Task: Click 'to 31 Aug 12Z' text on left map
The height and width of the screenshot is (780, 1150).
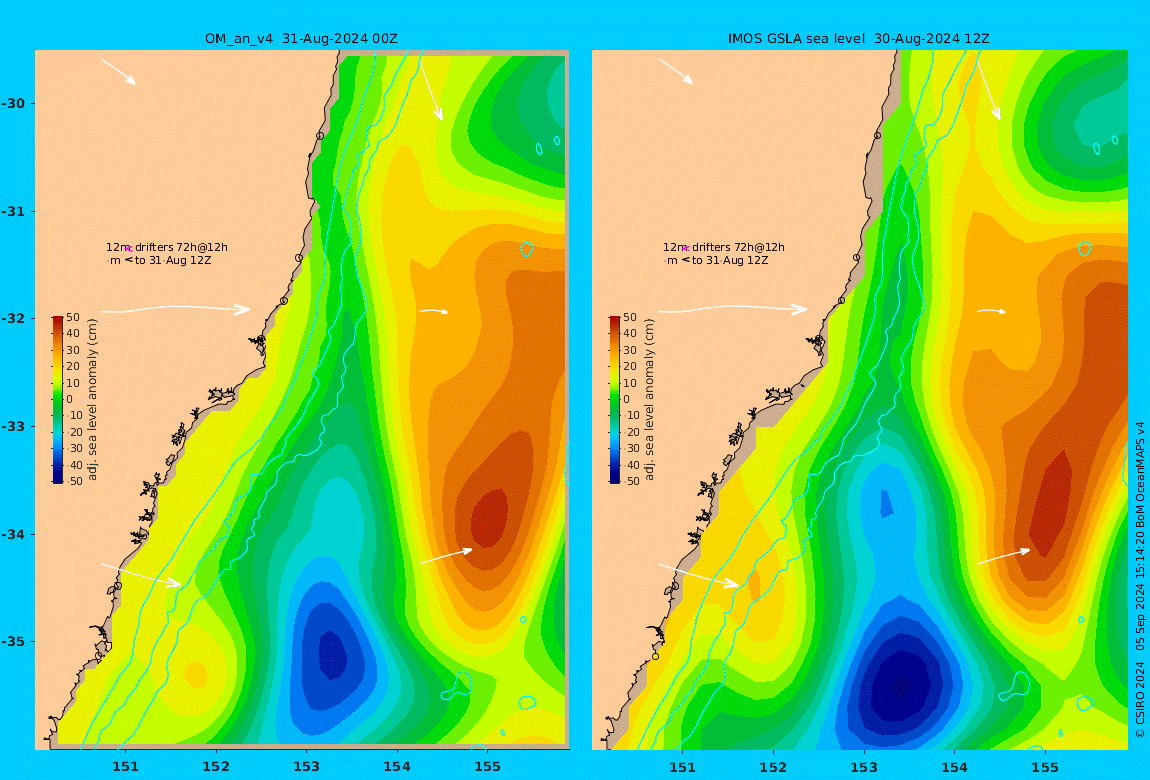Action: pos(173,260)
